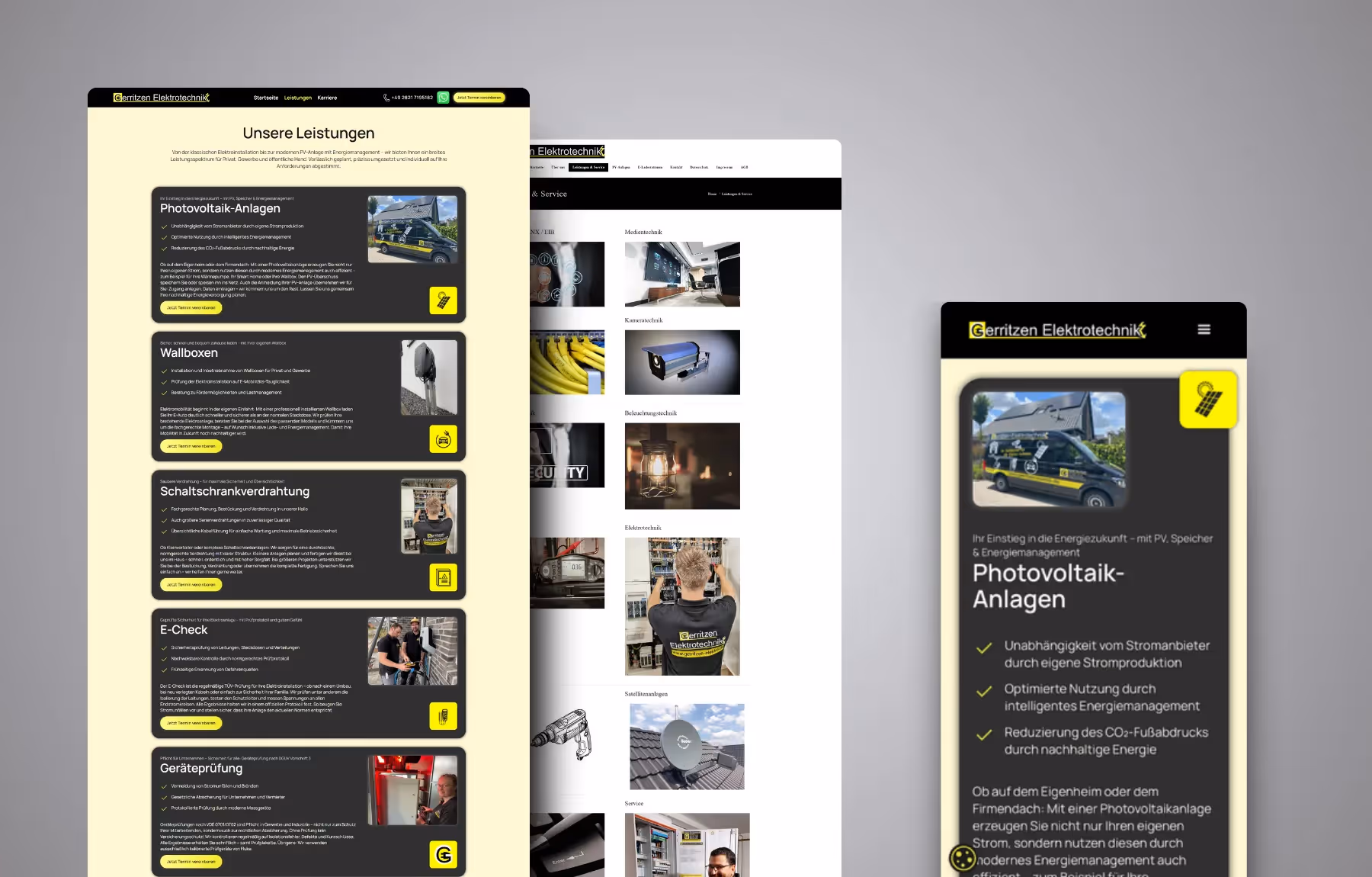Select Leistungen in the left window nav
This screenshot has width=1372, height=877.
298,98
